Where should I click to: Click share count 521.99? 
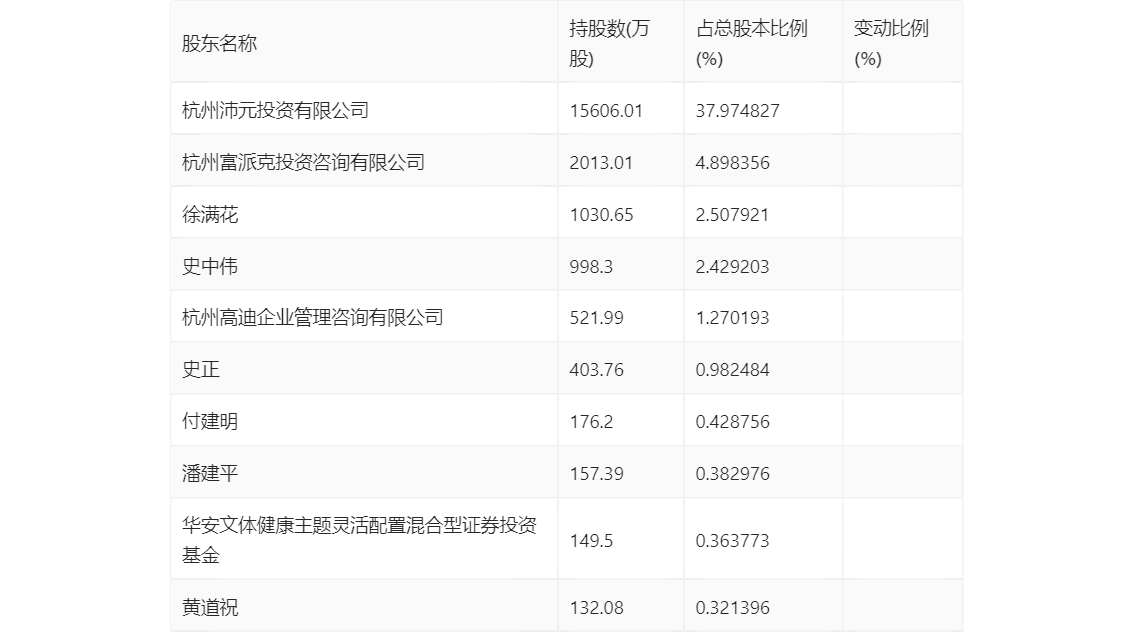596,317
